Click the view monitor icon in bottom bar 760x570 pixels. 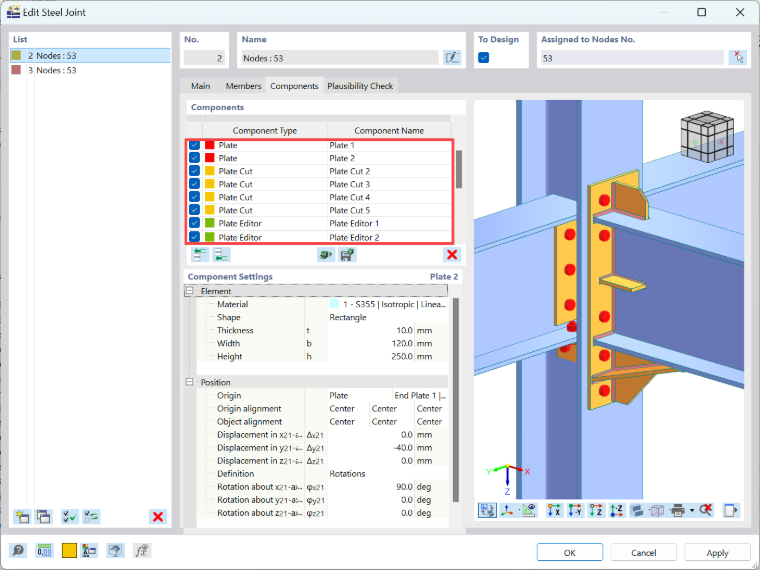(x=115, y=551)
